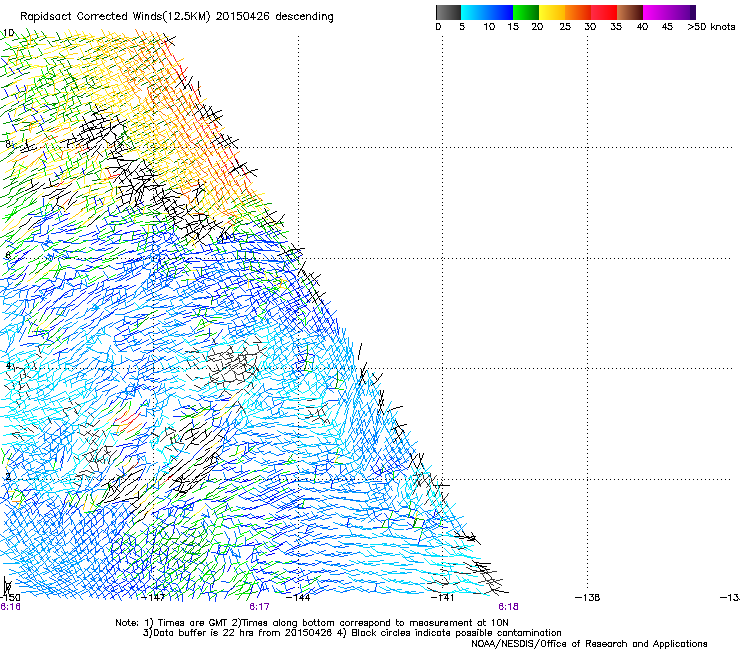
Task: Click the '>50 knots' legend label
Action: click(711, 27)
